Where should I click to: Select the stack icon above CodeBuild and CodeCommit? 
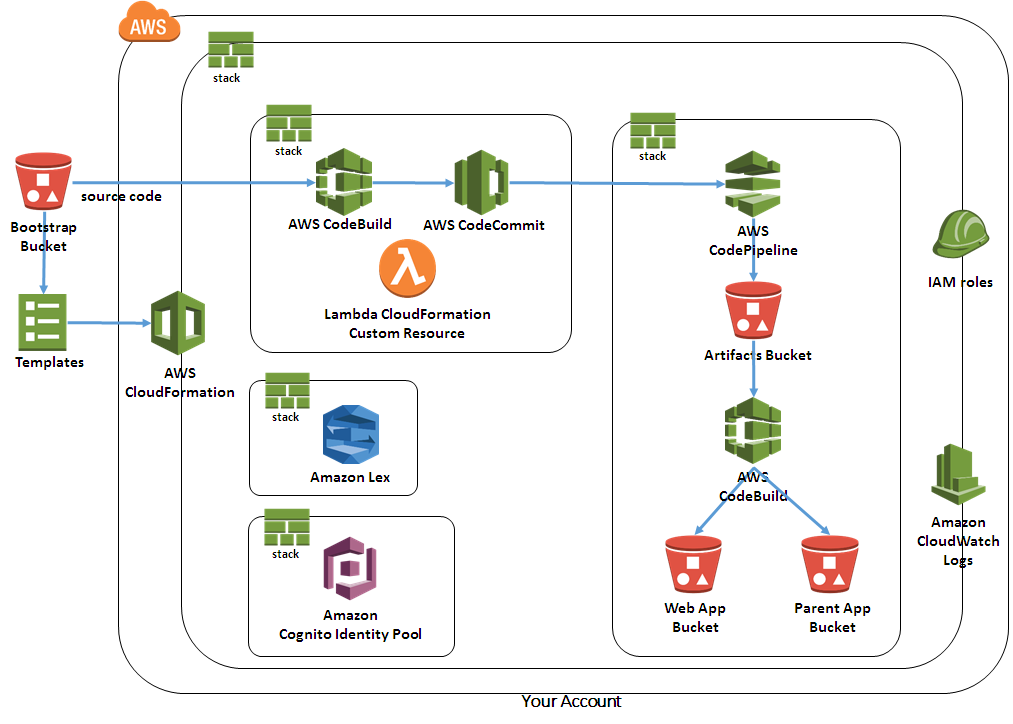coord(289,123)
